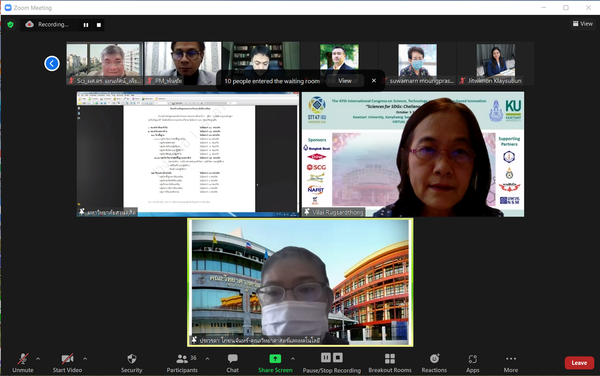This screenshot has height=376, width=600.
Task: Expand the arrow next to Participants
Action: click(207, 359)
